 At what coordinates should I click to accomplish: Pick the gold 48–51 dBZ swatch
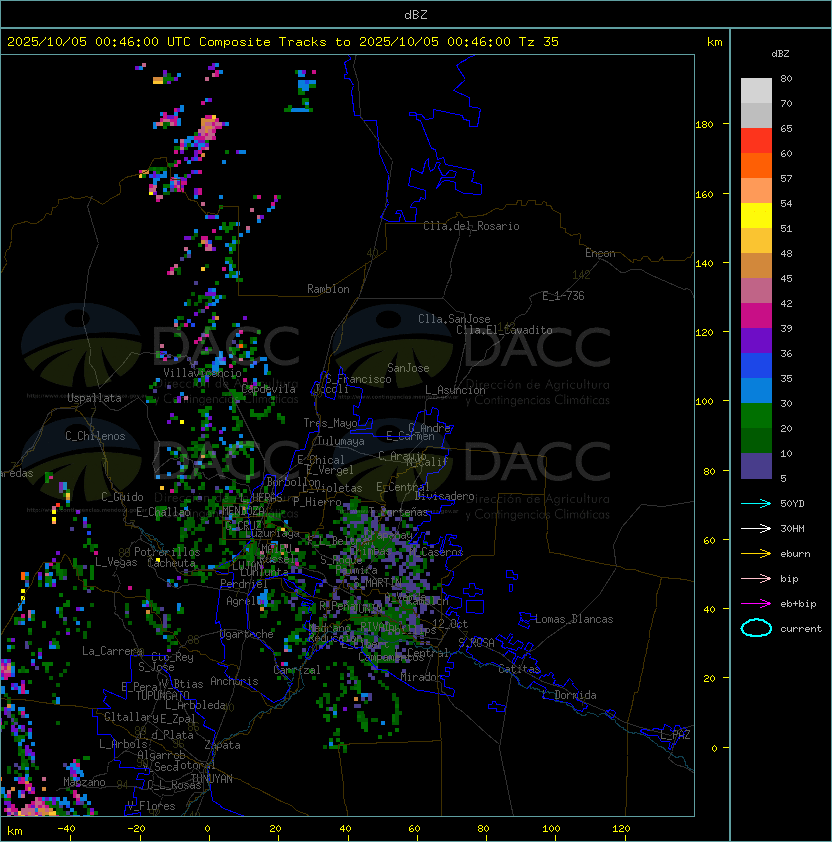tap(756, 241)
